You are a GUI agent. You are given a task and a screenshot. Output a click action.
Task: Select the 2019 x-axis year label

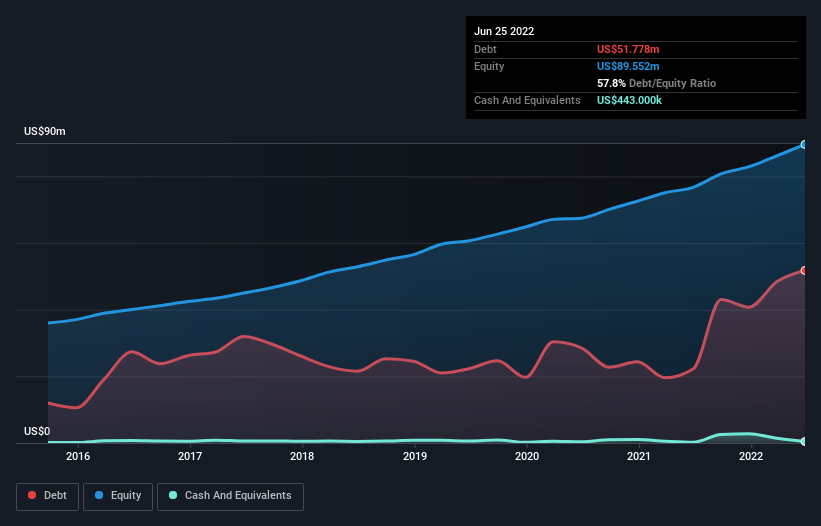point(414,457)
